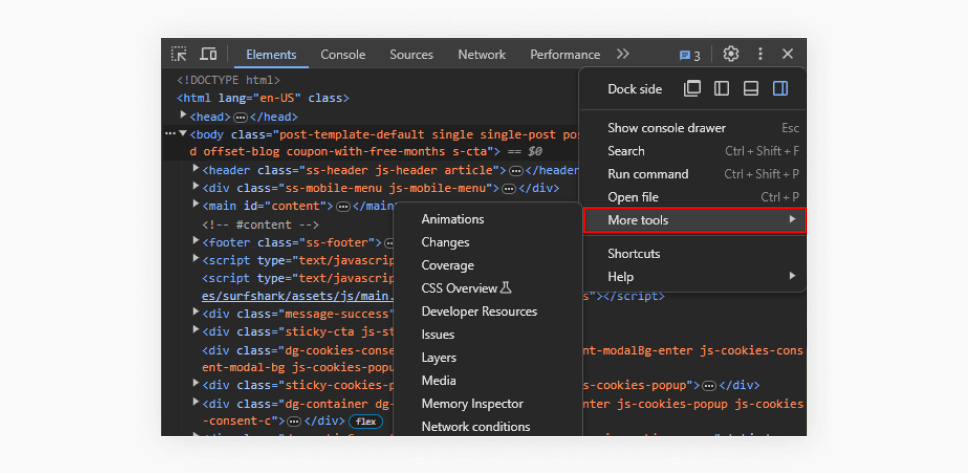Select the html lang="en-US" line
The image size is (968, 473).
click(x=264, y=98)
